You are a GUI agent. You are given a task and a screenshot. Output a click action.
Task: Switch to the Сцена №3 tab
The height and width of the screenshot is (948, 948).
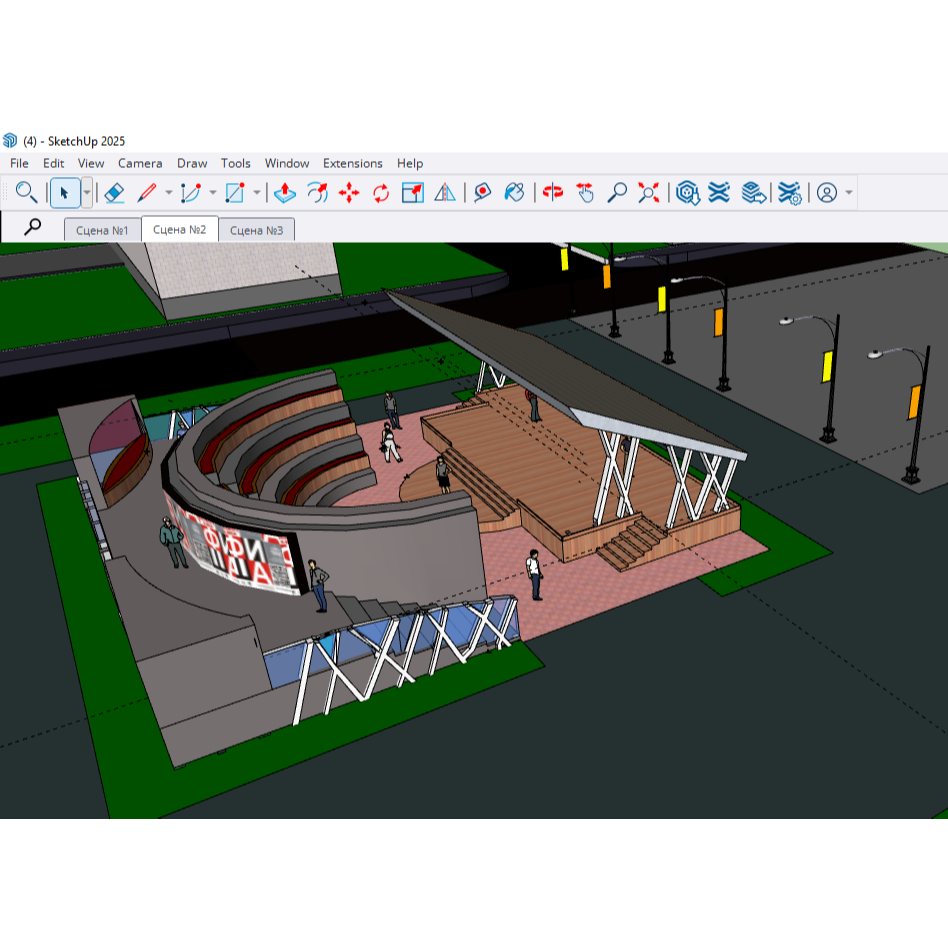tap(256, 230)
